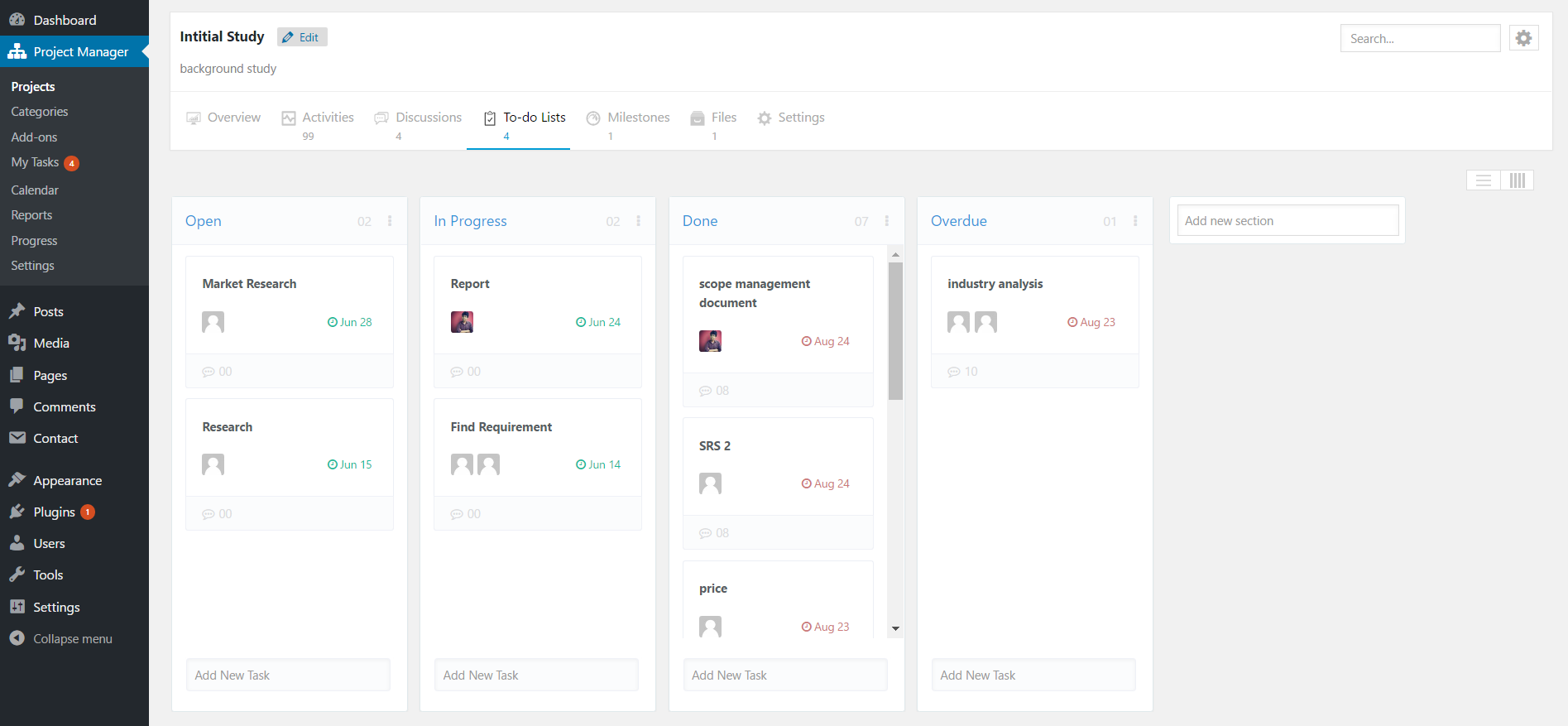The image size is (1568, 726).
Task: Open the SRS 2 task
Action: pos(715,446)
